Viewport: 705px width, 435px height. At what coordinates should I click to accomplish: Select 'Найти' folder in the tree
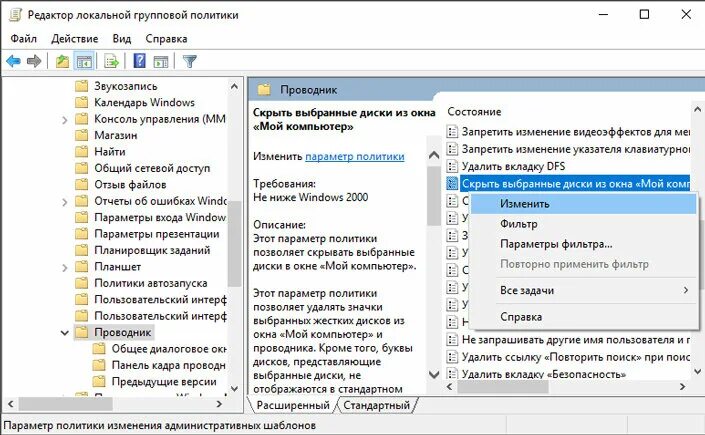click(x=110, y=152)
